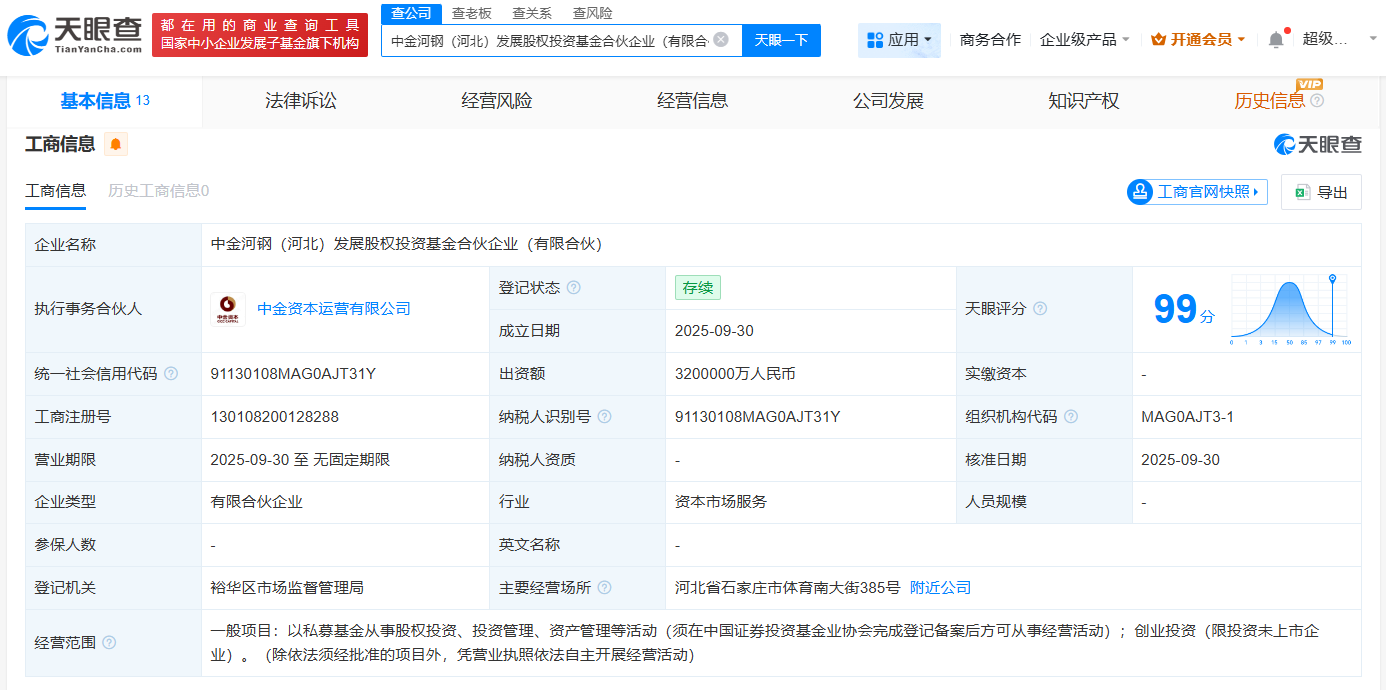Expand the 企业级产品 dropdown
Viewport: 1386px width, 690px height.
pos(1085,40)
